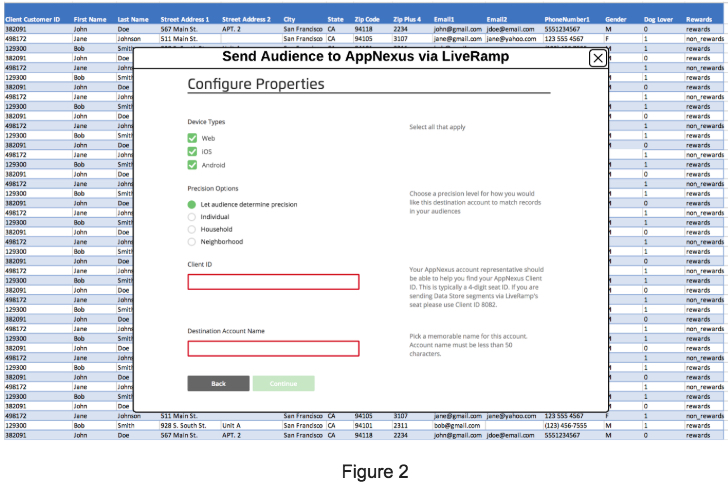Click the Unit A address cell
Viewport: 728px width, 486px height.
click(x=231, y=426)
